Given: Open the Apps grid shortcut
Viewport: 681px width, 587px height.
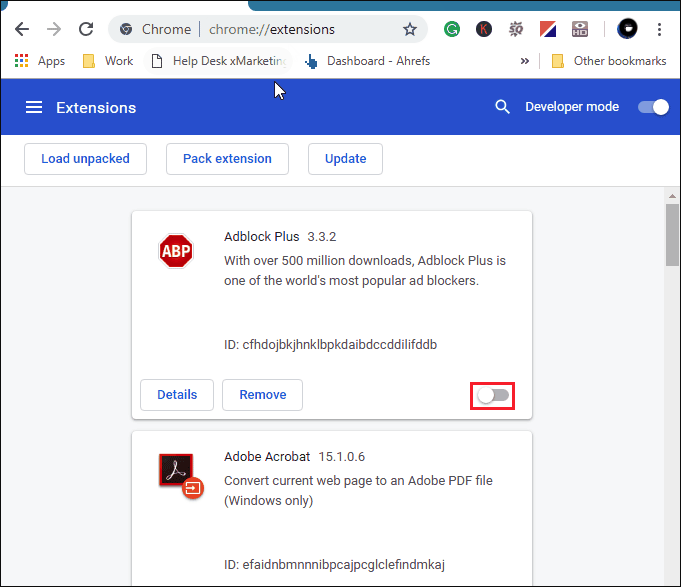Looking at the screenshot, I should (40, 61).
